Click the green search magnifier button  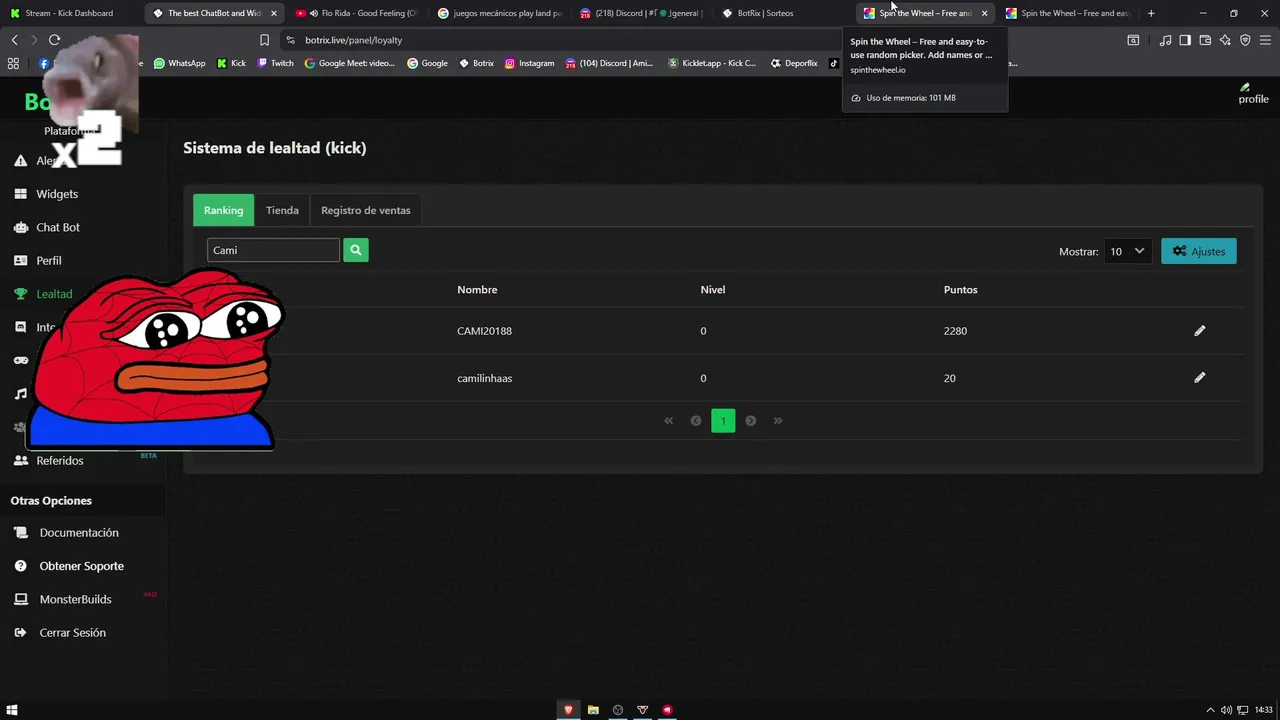pos(355,250)
